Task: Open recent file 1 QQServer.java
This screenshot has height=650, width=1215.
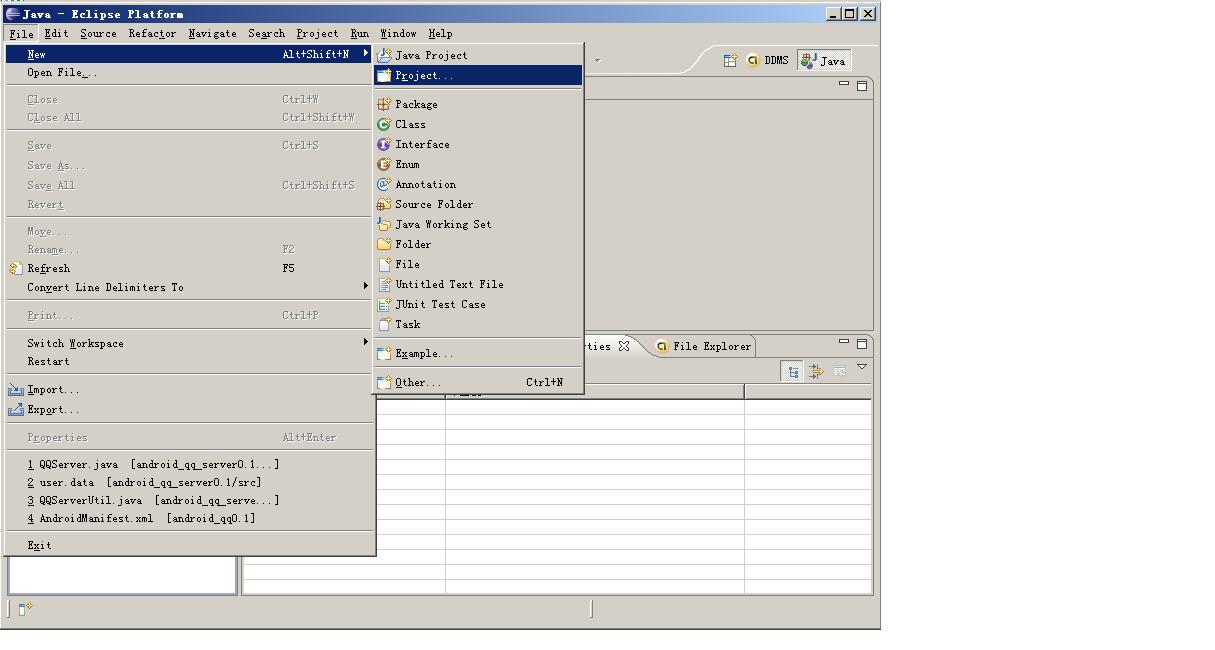Action: (x=190, y=464)
